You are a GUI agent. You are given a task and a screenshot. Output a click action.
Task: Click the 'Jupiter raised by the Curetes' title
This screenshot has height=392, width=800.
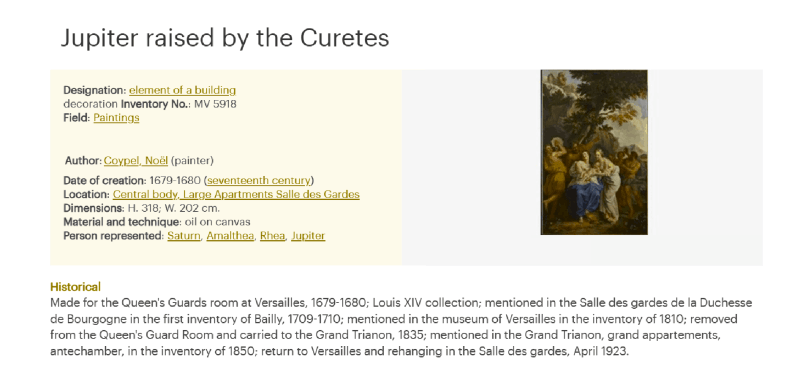(x=225, y=38)
